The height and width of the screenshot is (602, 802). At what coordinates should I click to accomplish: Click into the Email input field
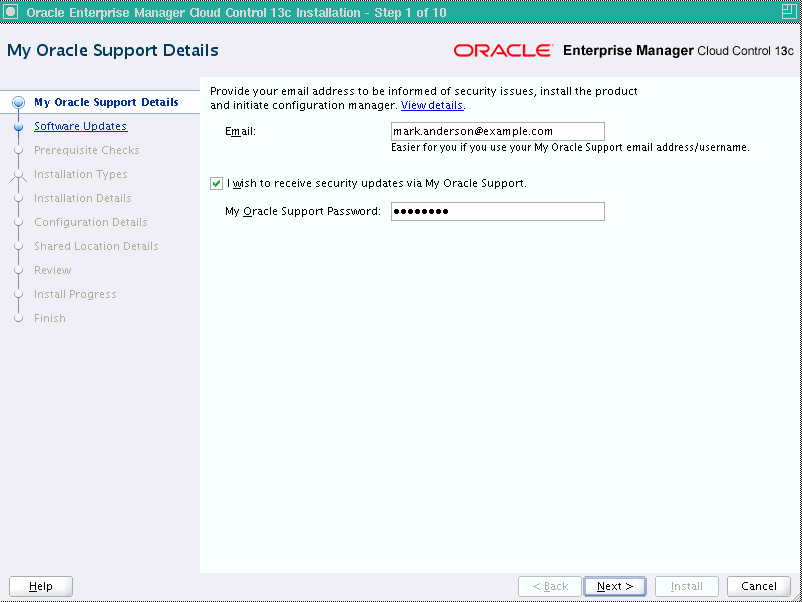(x=498, y=131)
